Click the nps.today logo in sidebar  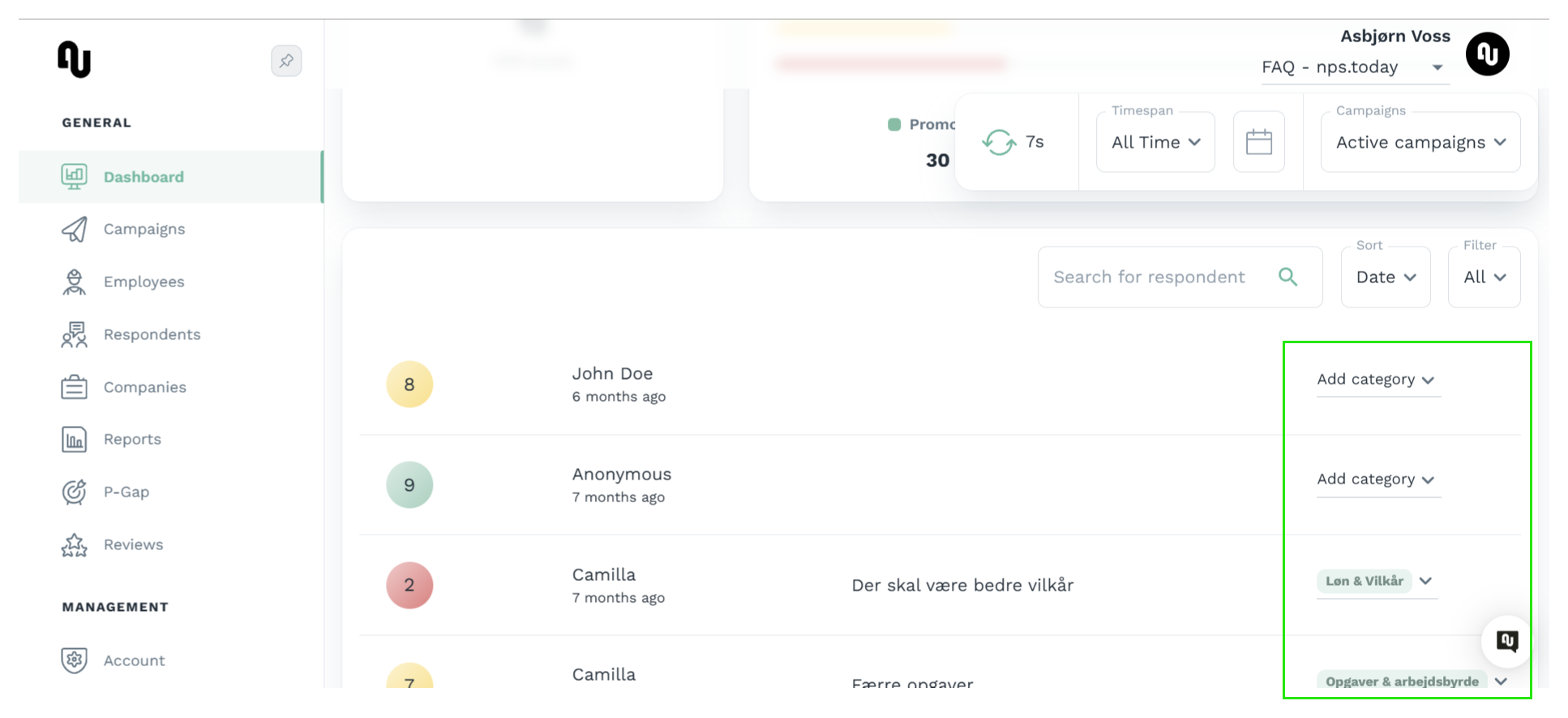coord(74,59)
